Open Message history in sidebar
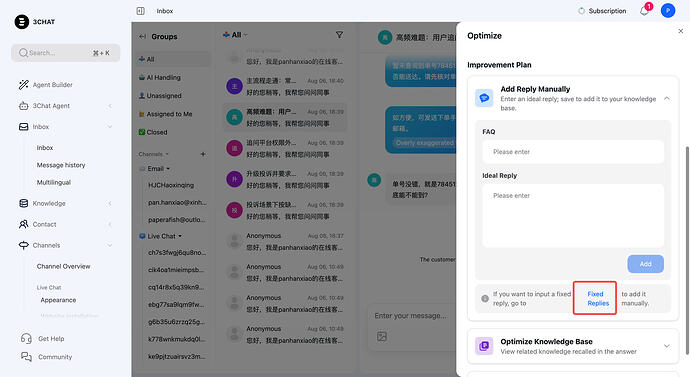The width and height of the screenshot is (690, 377). tap(61, 165)
